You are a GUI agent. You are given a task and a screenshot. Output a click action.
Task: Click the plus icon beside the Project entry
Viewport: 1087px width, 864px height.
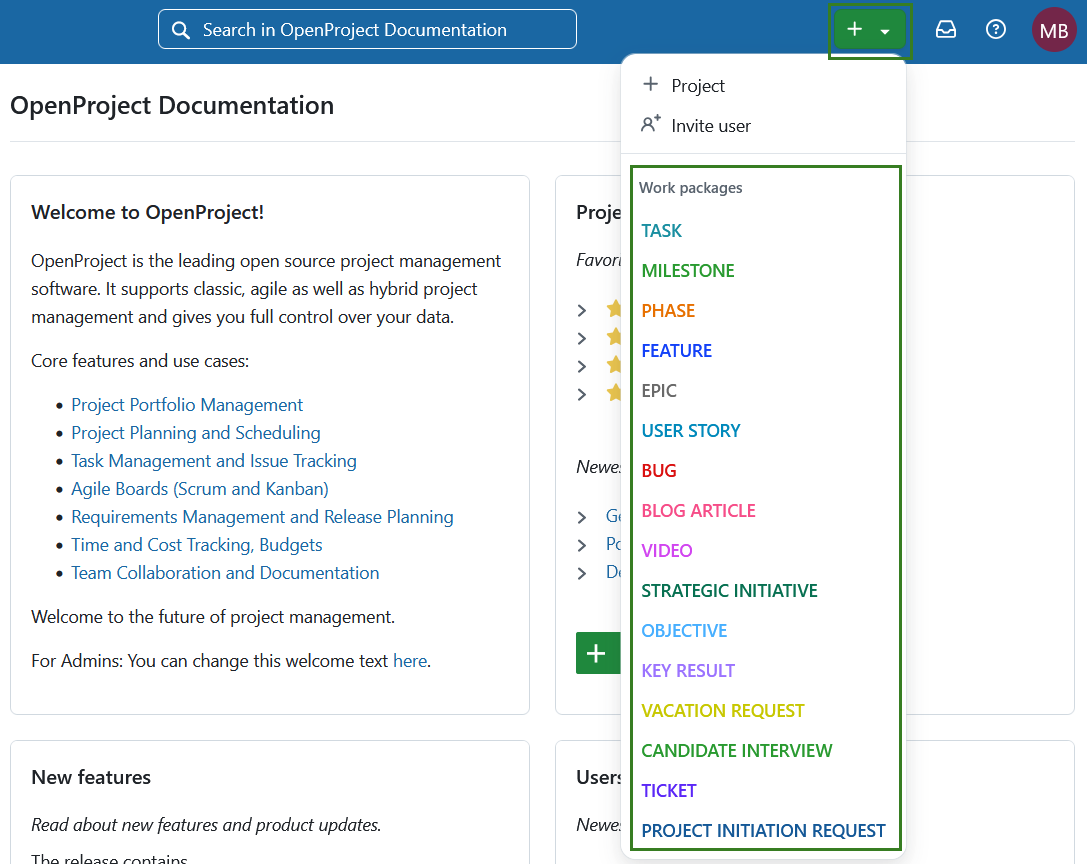pos(652,85)
